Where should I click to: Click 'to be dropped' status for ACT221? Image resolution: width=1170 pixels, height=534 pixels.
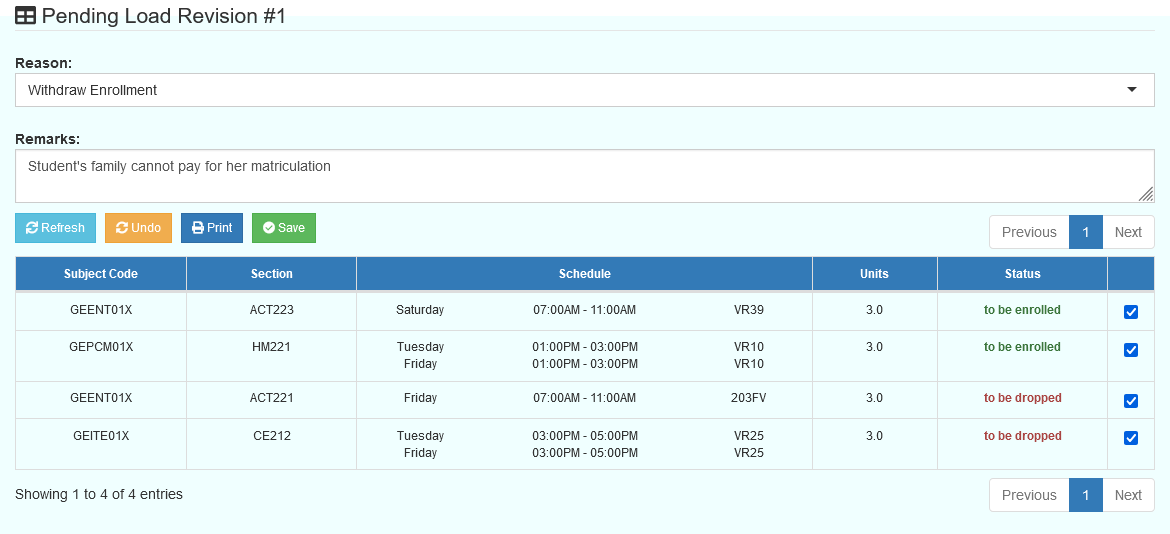(x=1022, y=398)
